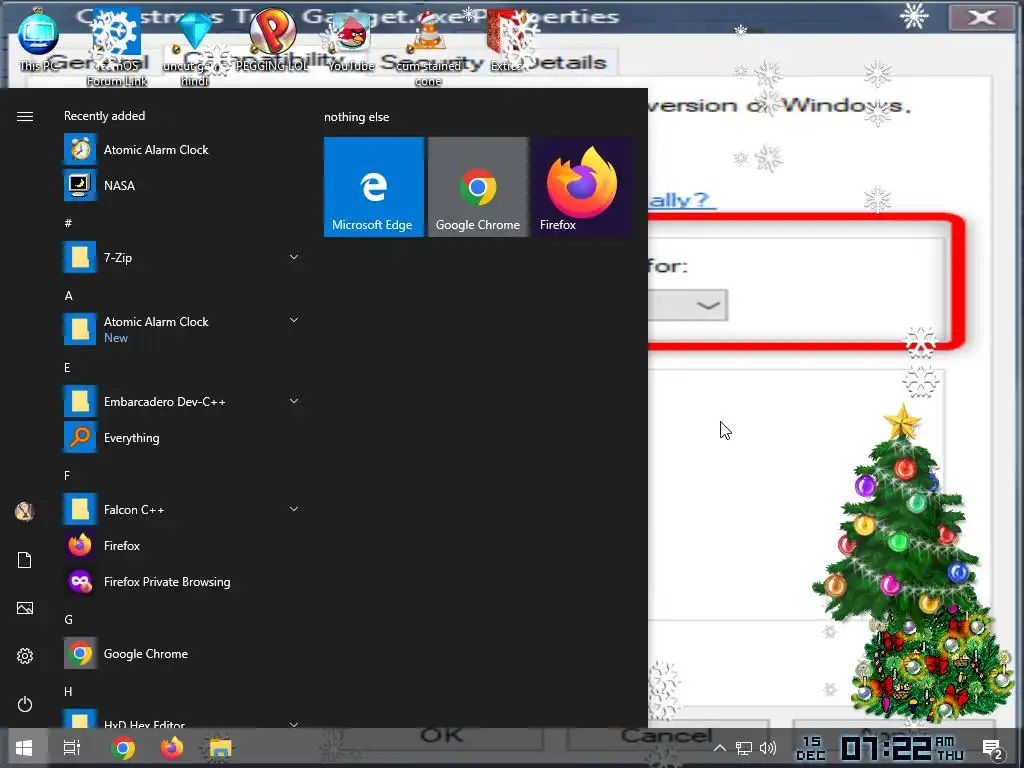
Task: Expand the 7-Zip folder
Action: click(x=294, y=257)
